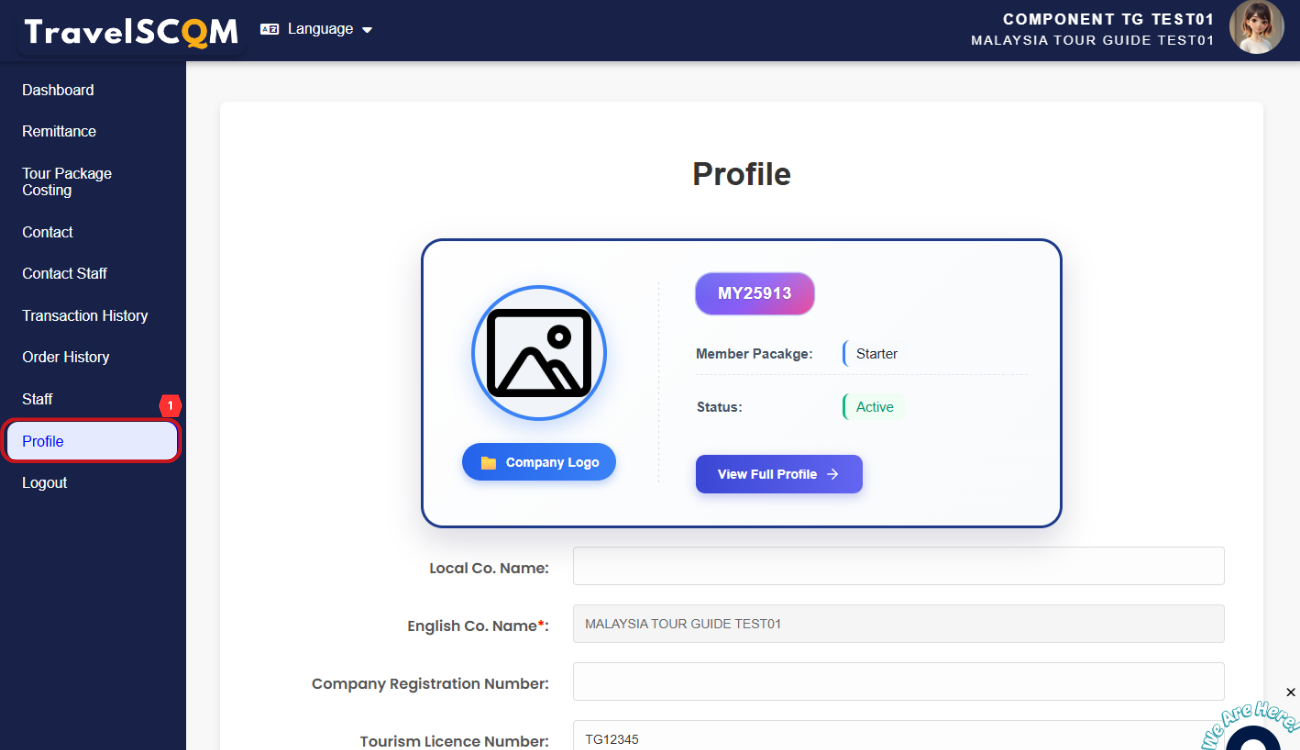
Task: Click the View Full Profile button
Action: (778, 474)
